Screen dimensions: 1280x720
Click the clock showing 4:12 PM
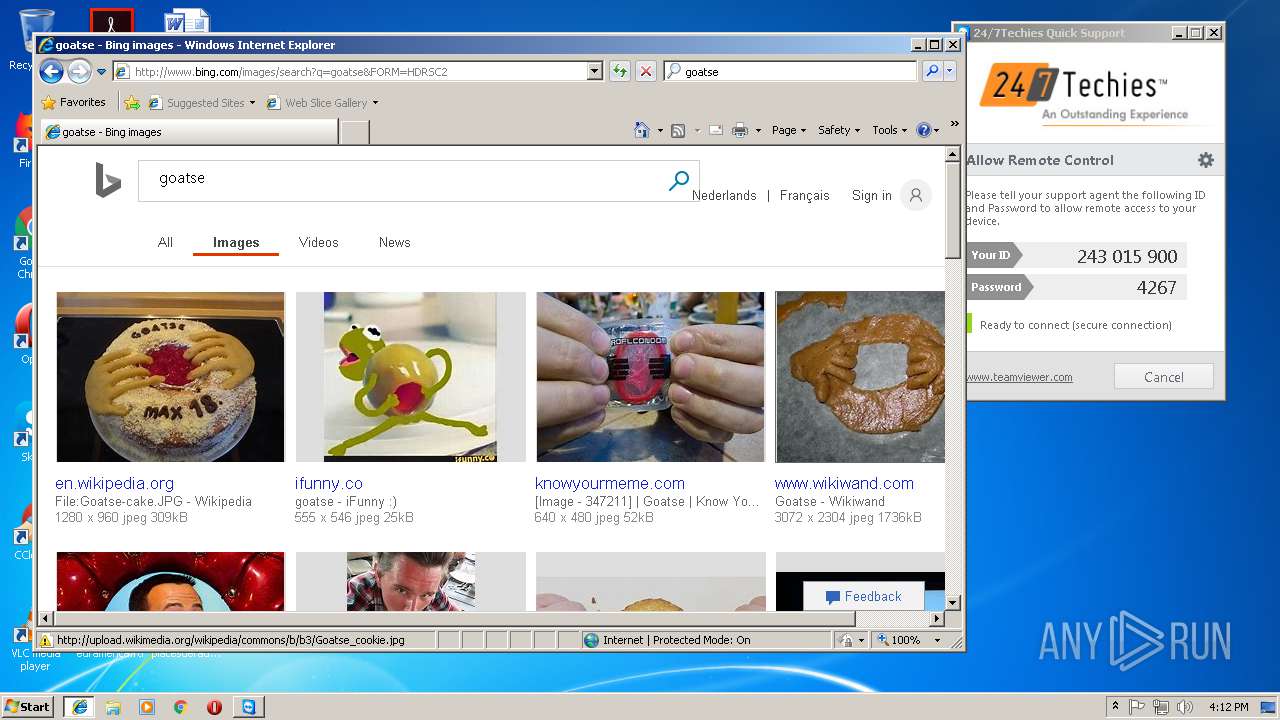point(1227,707)
